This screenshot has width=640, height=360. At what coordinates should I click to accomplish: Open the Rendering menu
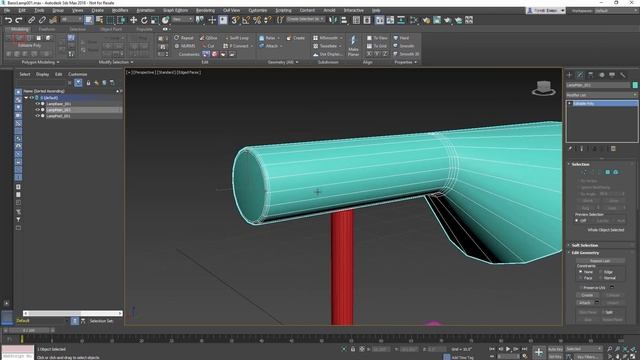(x=205, y=10)
